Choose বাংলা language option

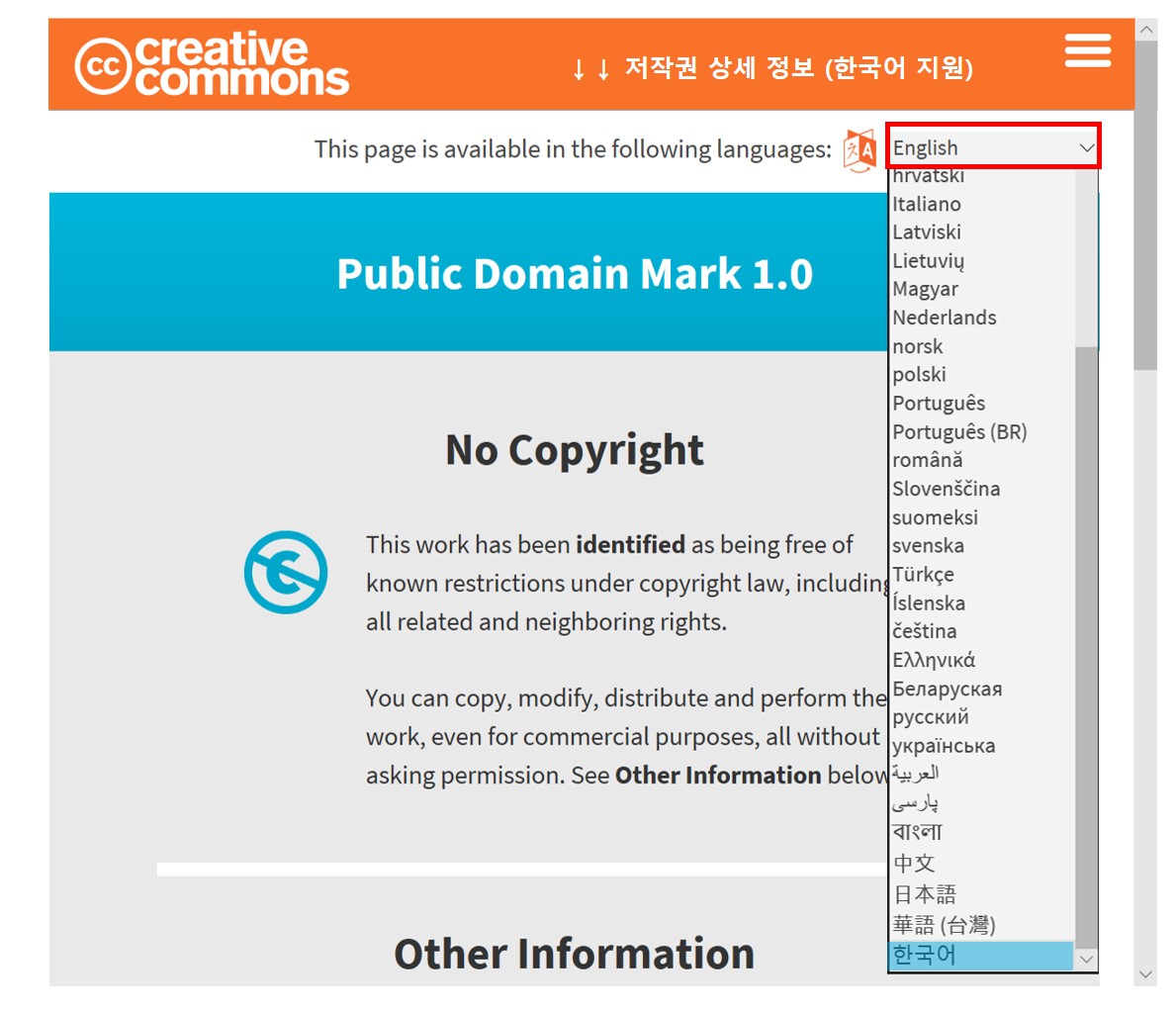click(981, 833)
